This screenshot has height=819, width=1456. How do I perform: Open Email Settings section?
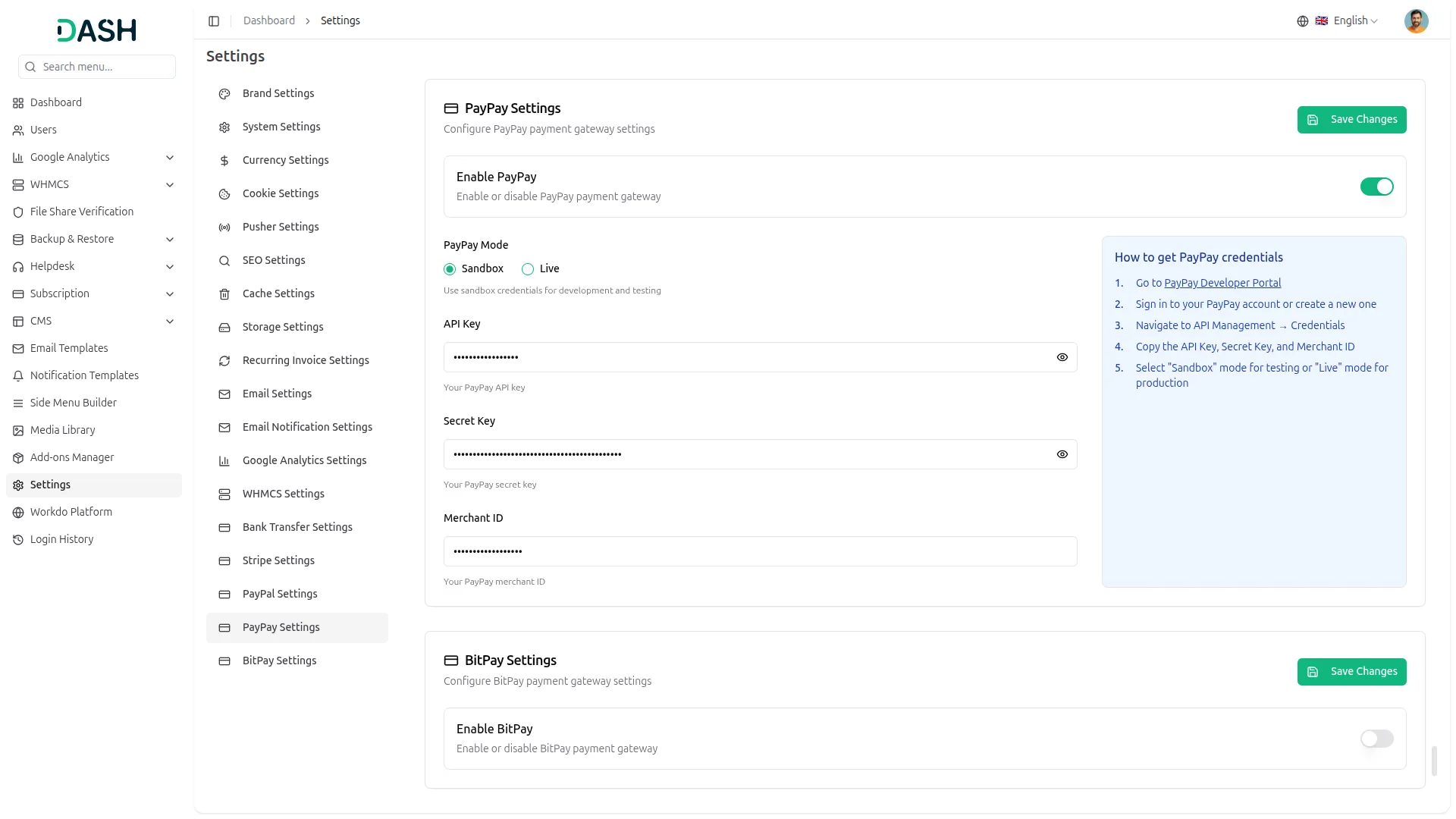(x=297, y=394)
